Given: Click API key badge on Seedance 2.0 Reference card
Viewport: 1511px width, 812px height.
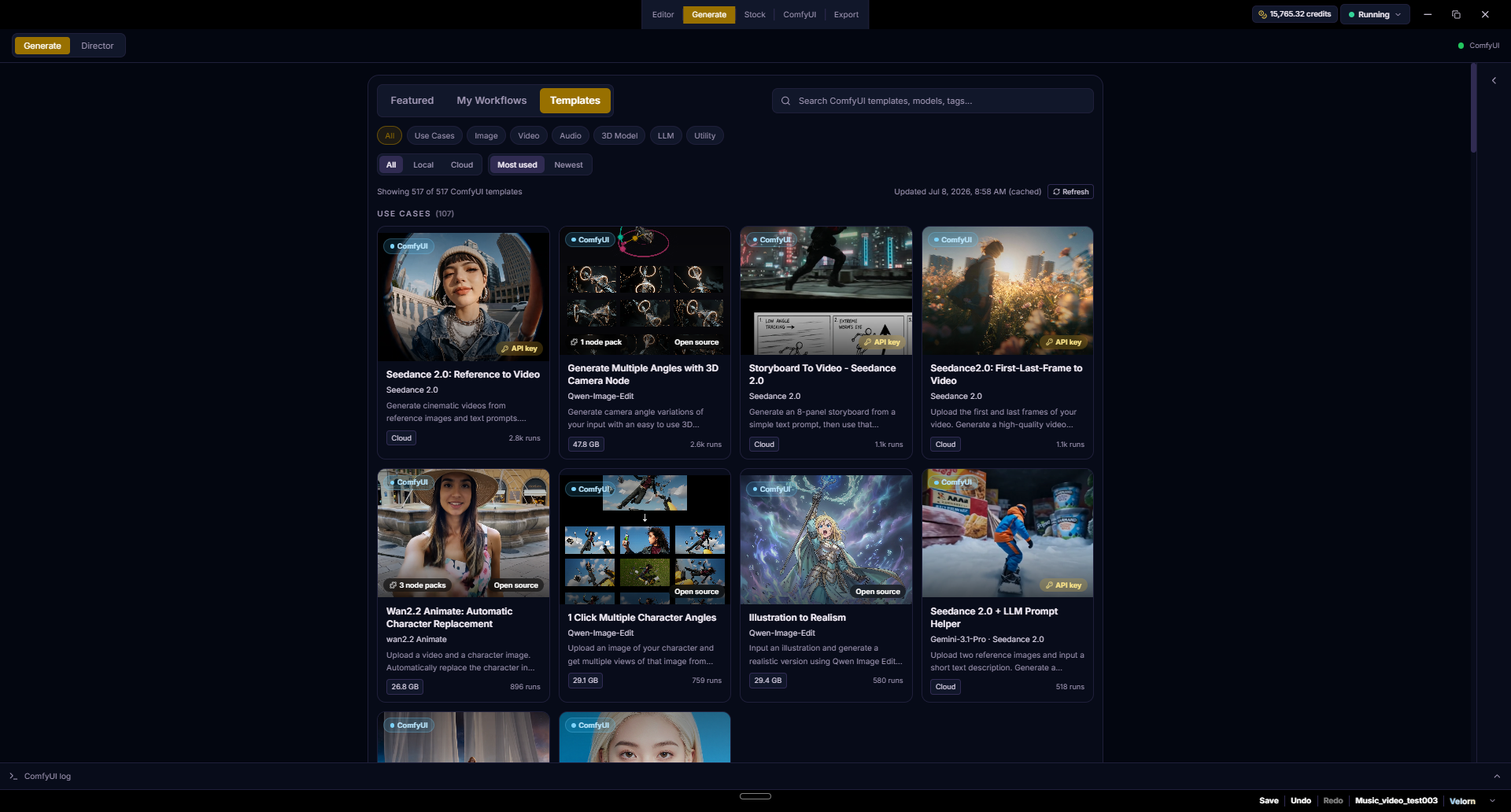Looking at the screenshot, I should tap(519, 349).
